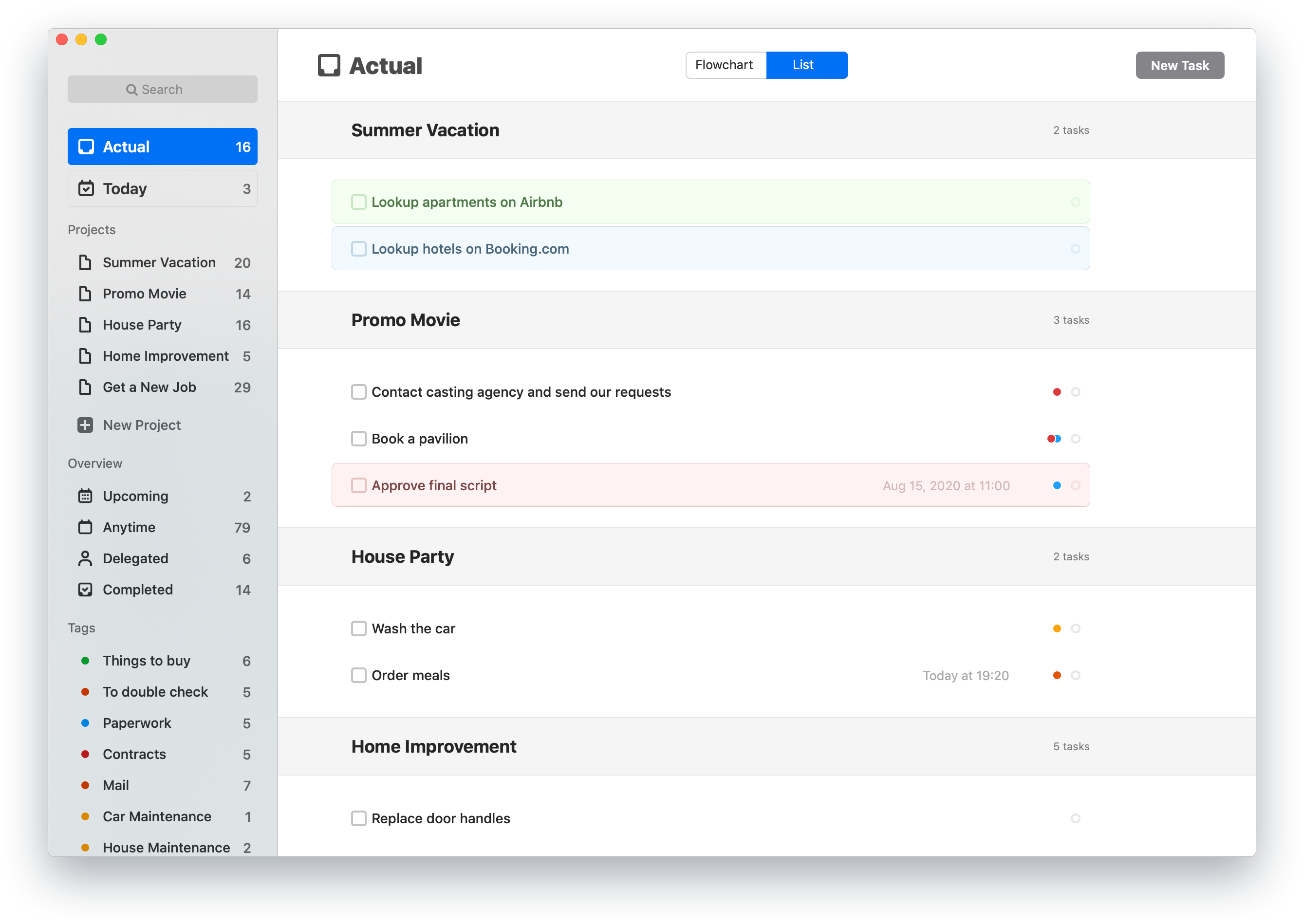Click the circle next to Wash the car
The width and height of the screenshot is (1304, 924).
pos(1075,628)
